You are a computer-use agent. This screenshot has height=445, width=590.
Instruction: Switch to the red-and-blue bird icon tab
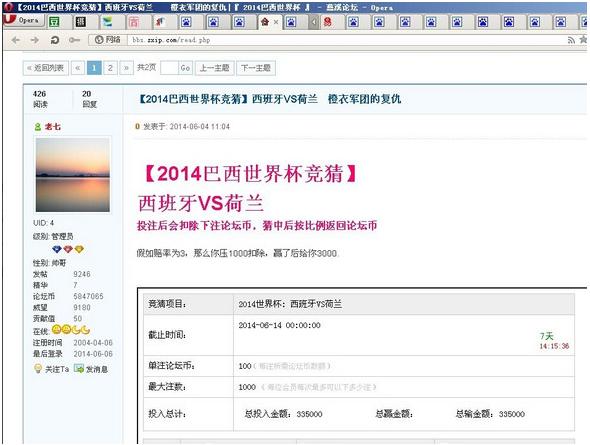160,22
